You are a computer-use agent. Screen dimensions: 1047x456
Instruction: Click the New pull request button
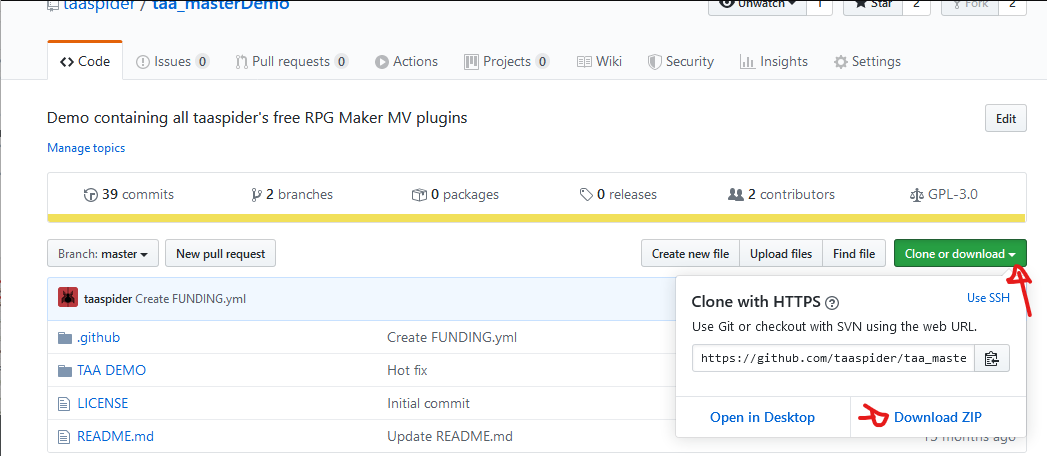(220, 254)
